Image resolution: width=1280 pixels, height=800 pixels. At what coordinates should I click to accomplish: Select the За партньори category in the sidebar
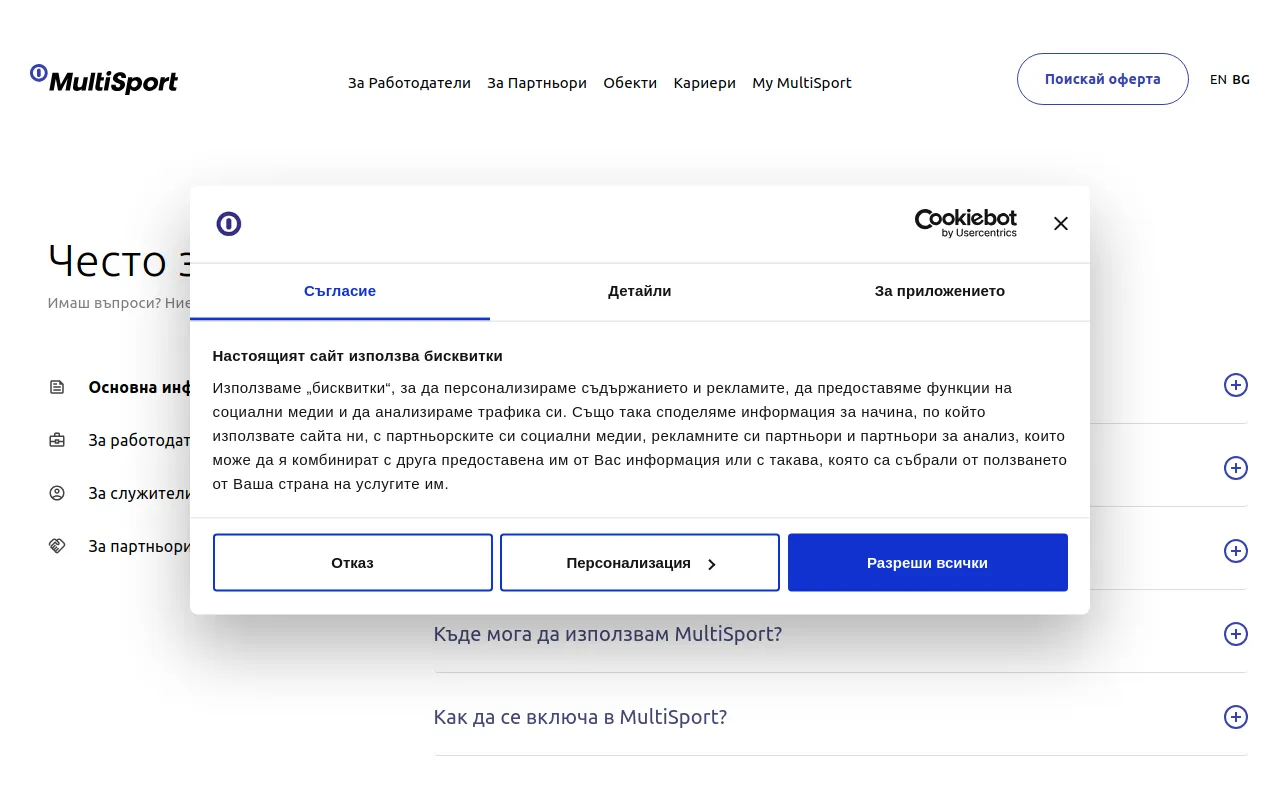(x=139, y=546)
